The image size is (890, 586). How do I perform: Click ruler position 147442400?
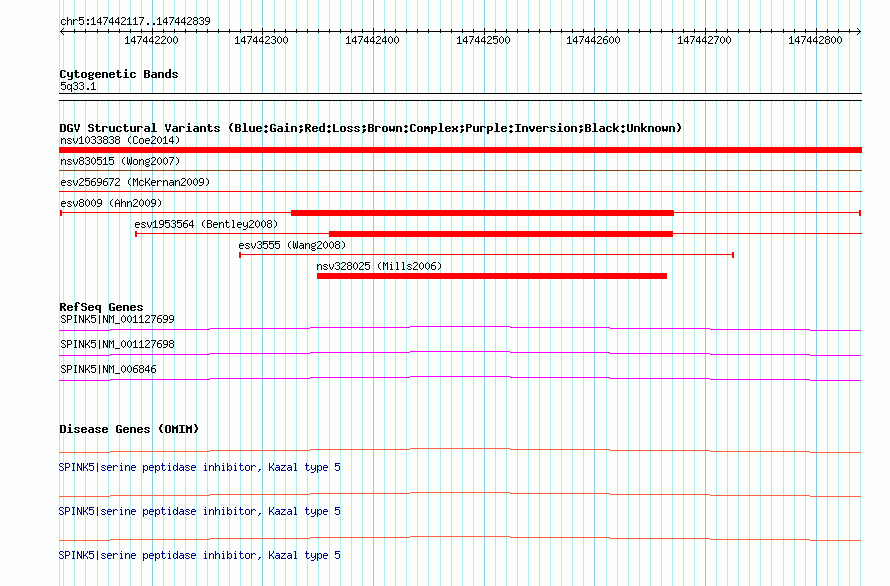pos(372,40)
